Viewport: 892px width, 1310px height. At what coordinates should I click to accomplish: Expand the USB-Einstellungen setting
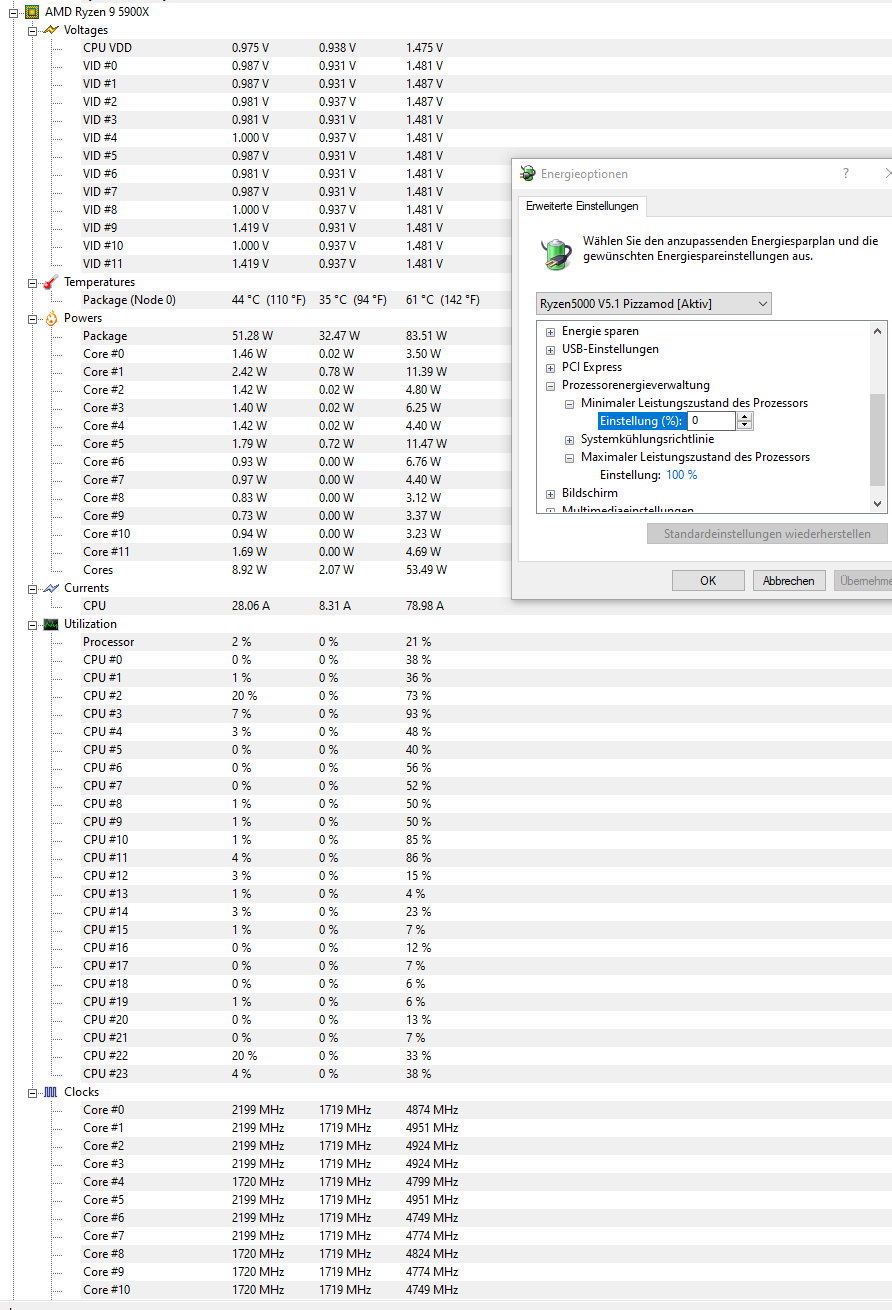(x=550, y=350)
